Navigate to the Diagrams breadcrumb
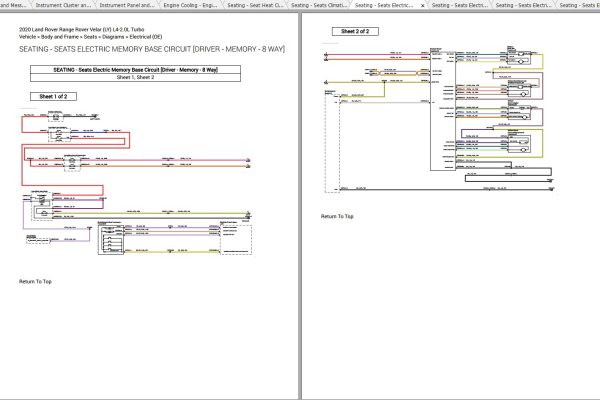The image size is (600, 400). point(113,37)
